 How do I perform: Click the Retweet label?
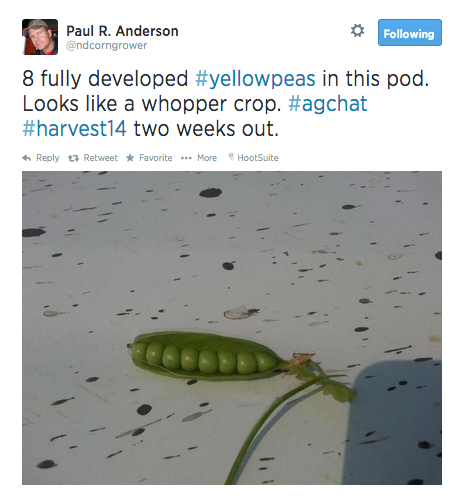click(100, 158)
